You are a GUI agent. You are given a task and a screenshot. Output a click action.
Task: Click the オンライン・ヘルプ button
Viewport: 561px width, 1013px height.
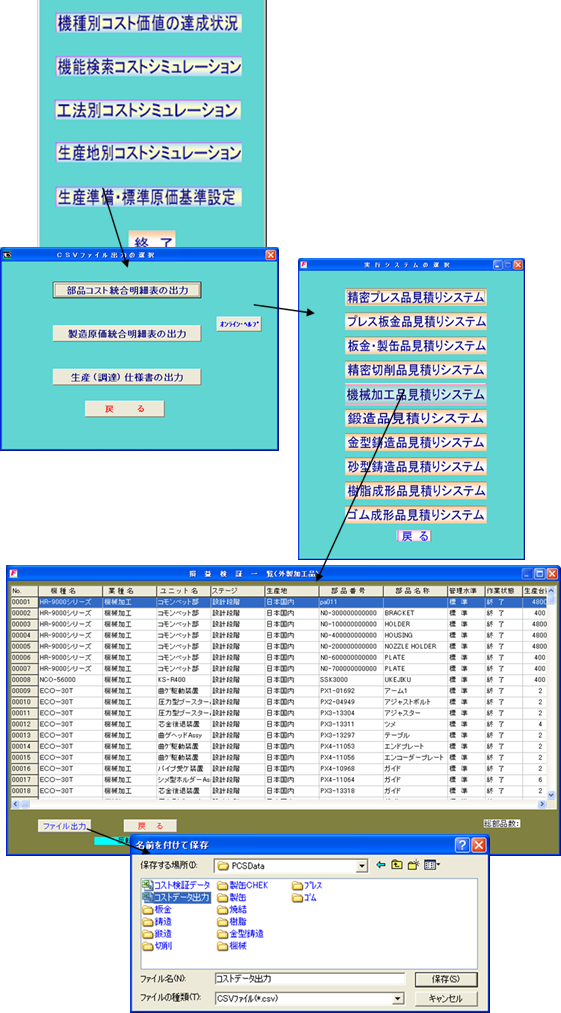239,324
